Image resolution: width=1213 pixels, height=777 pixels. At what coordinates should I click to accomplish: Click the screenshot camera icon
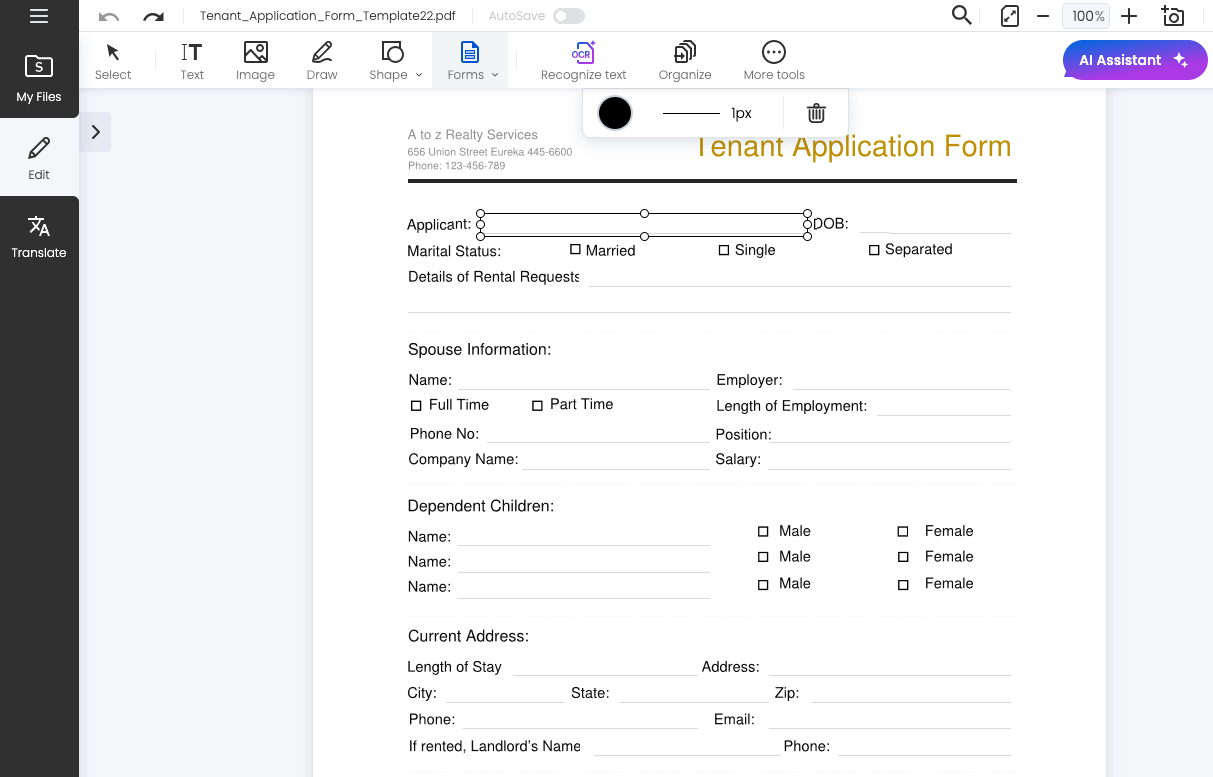click(x=1172, y=16)
